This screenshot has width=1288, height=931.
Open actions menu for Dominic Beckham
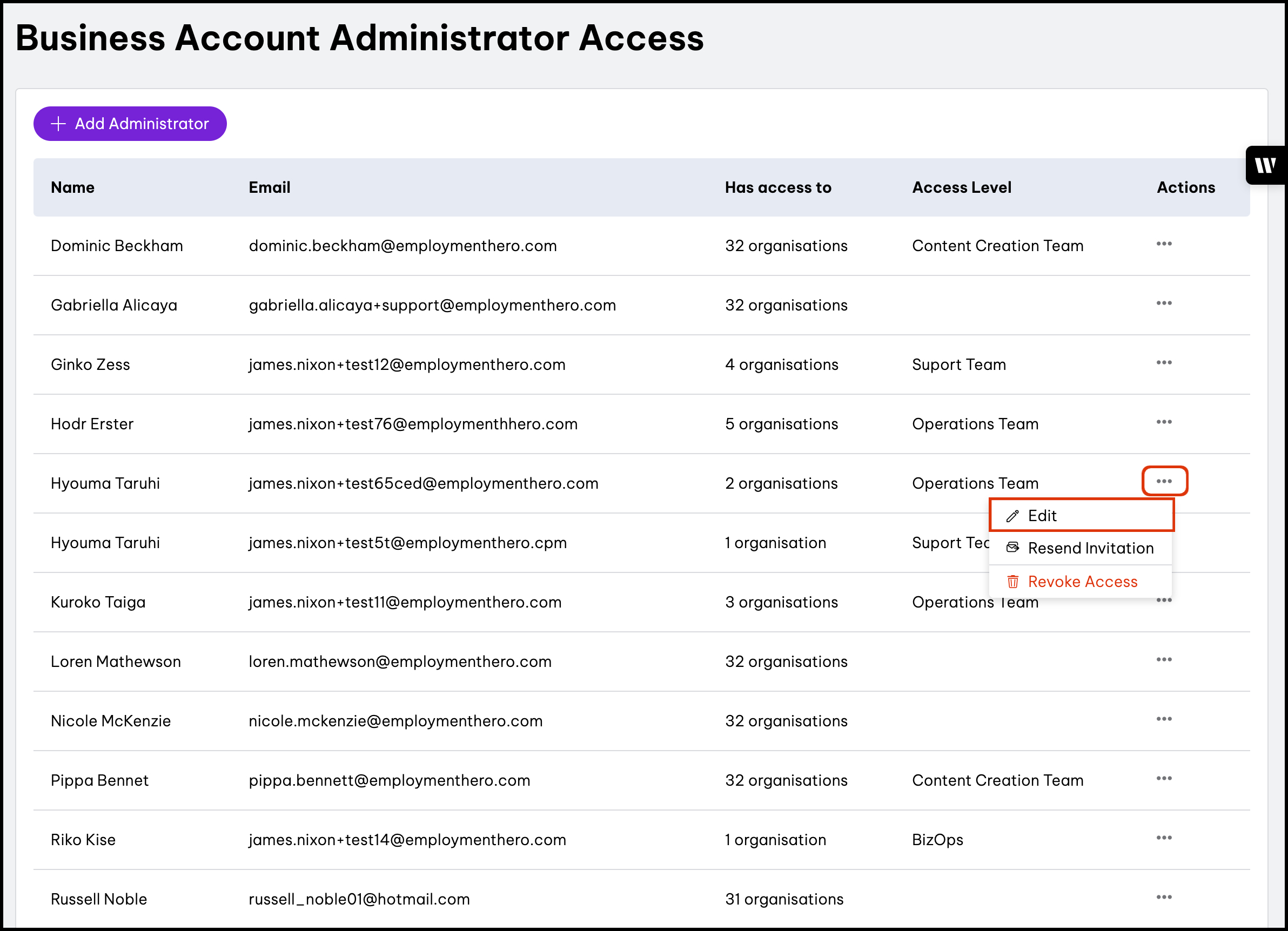(1164, 244)
